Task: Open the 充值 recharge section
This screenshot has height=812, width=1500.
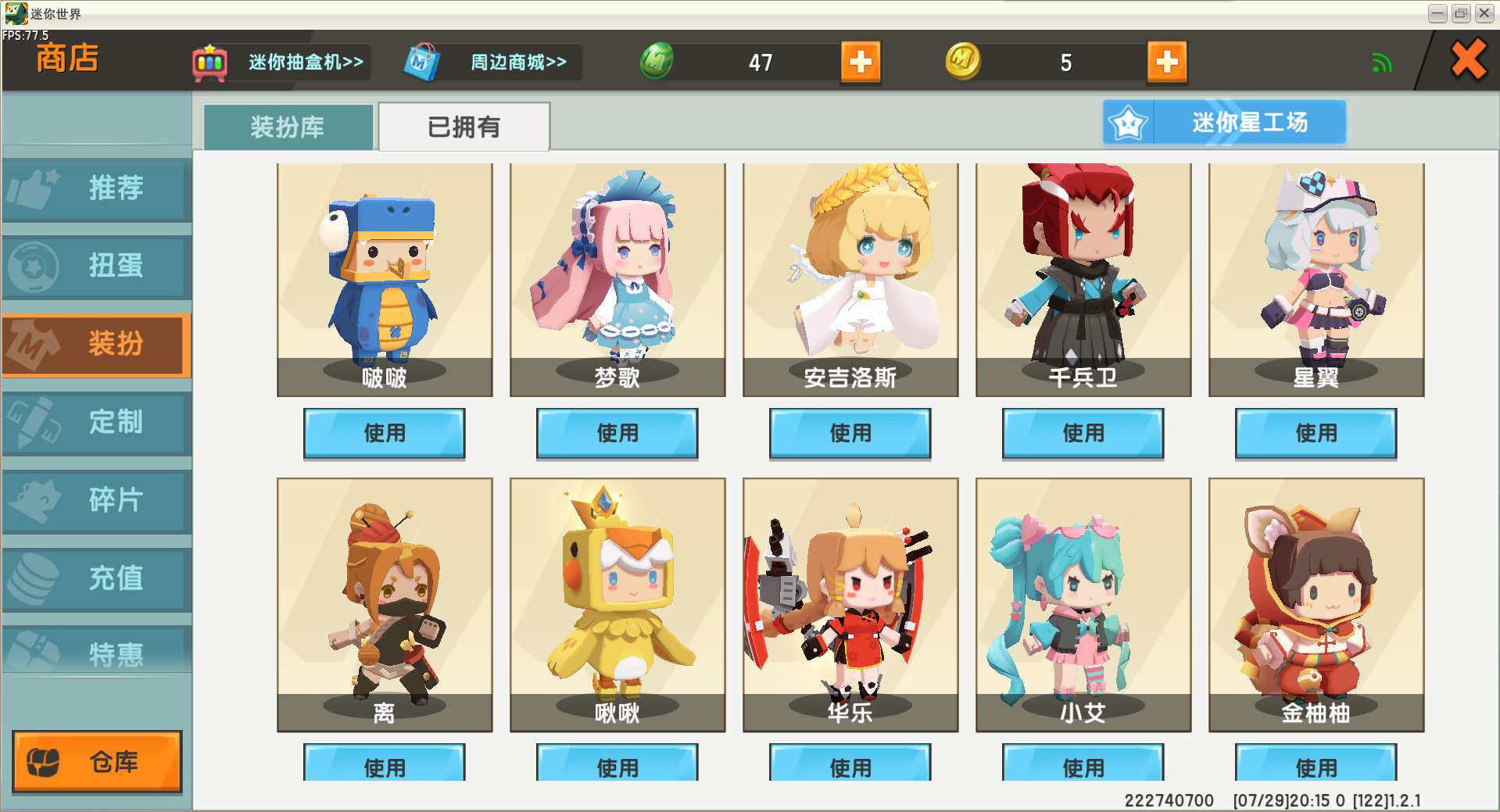Action: [x=96, y=578]
